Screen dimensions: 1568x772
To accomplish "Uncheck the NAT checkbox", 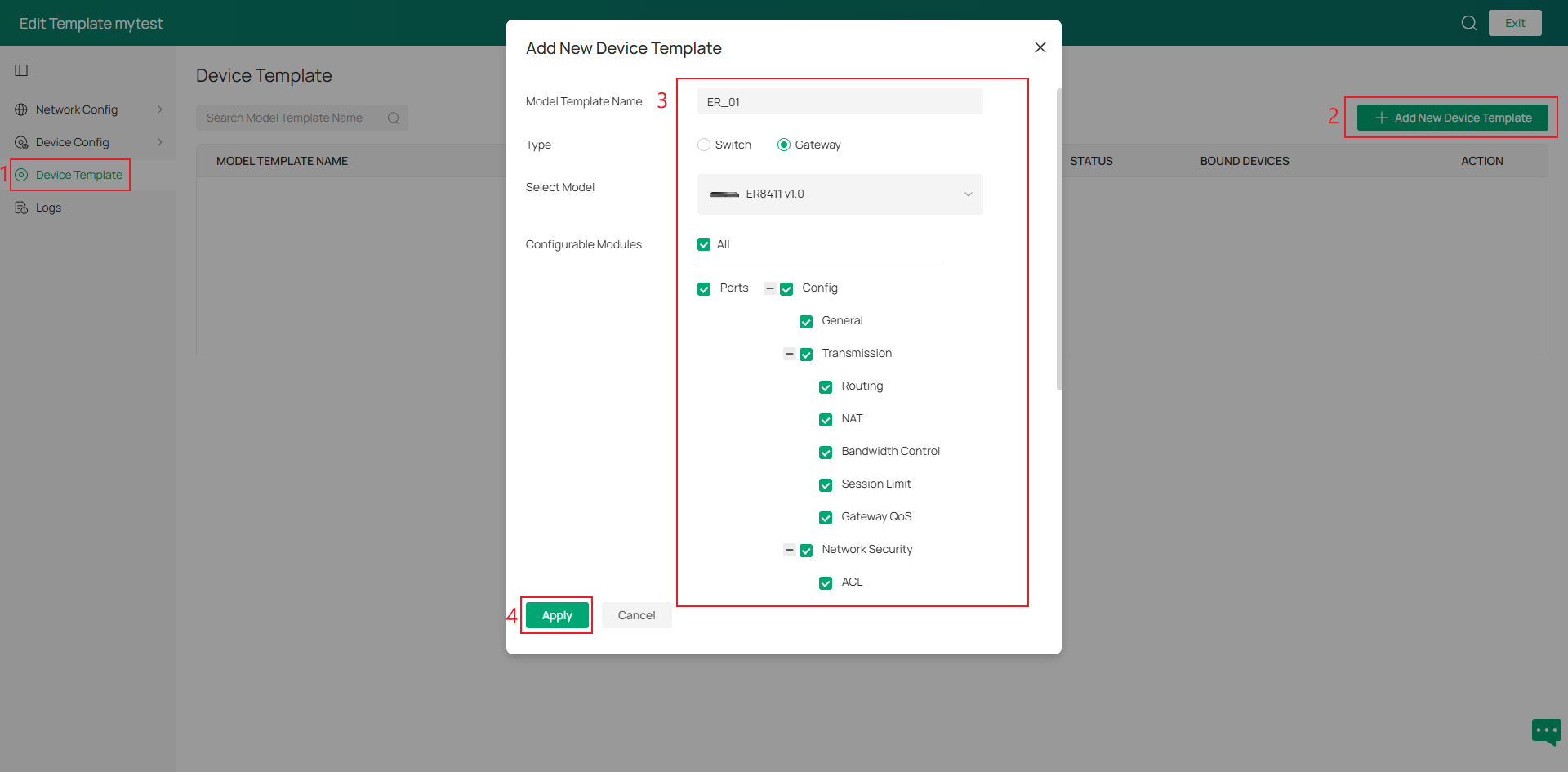I will click(826, 420).
